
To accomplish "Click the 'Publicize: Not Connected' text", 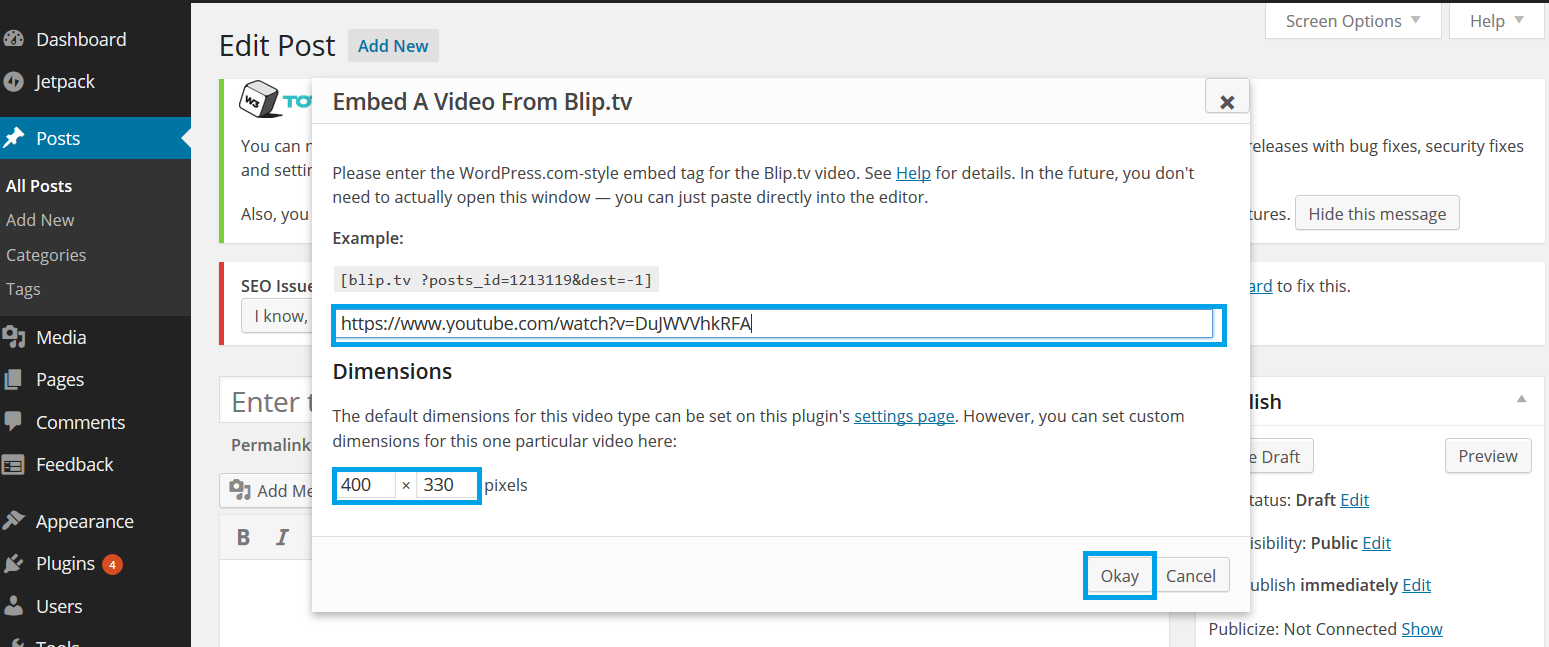I will (1302, 629).
